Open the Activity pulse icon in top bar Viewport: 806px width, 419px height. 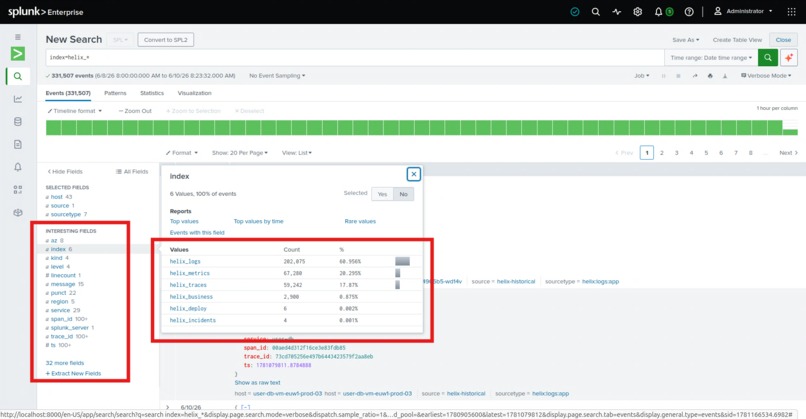point(616,11)
